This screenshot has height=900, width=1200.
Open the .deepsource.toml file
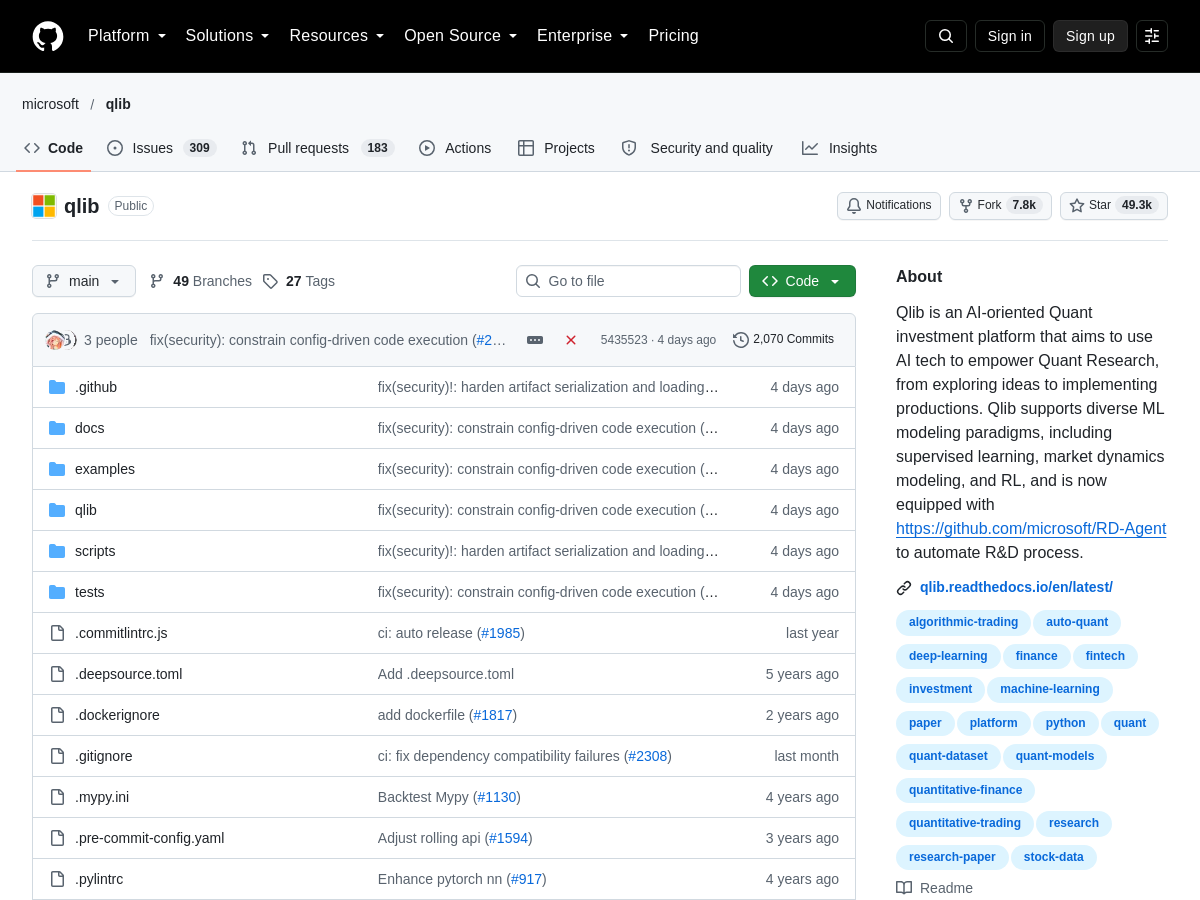(128, 674)
